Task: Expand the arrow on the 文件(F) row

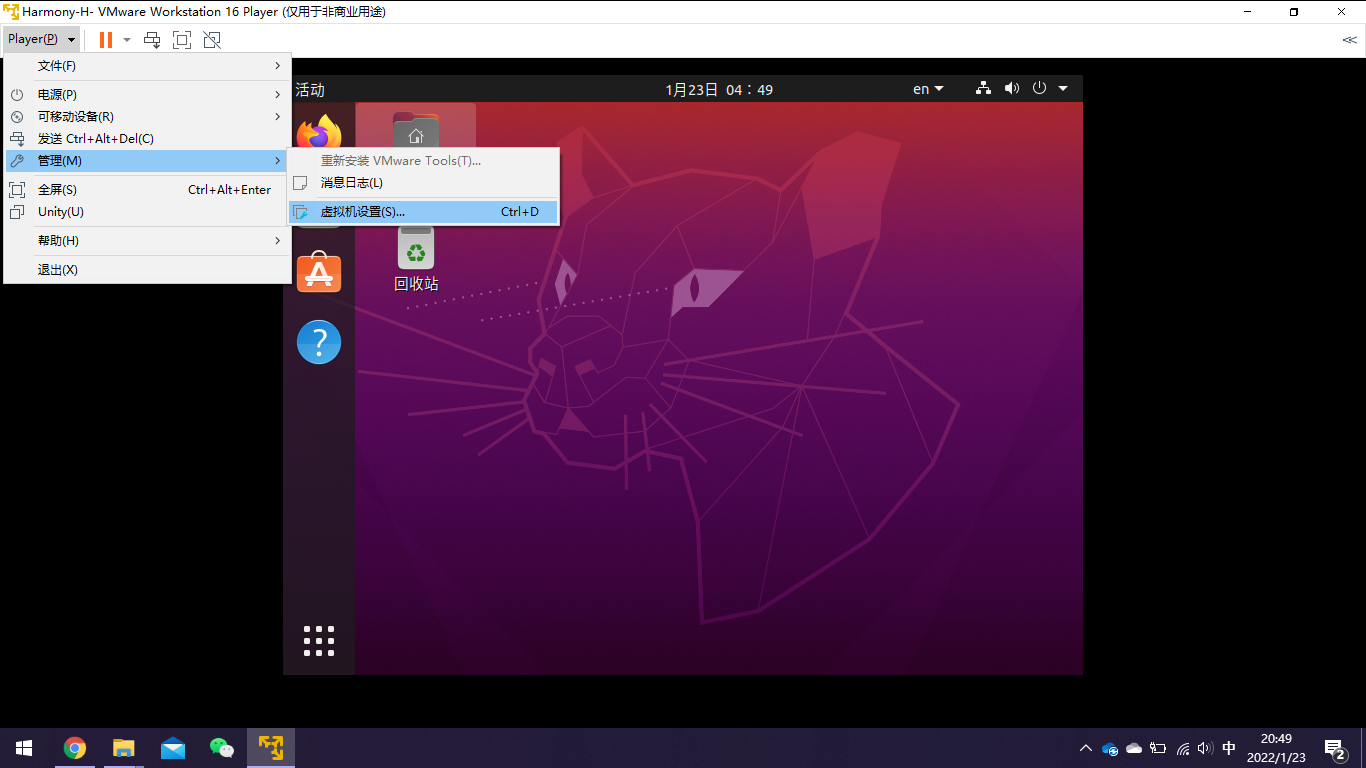Action: (x=278, y=66)
